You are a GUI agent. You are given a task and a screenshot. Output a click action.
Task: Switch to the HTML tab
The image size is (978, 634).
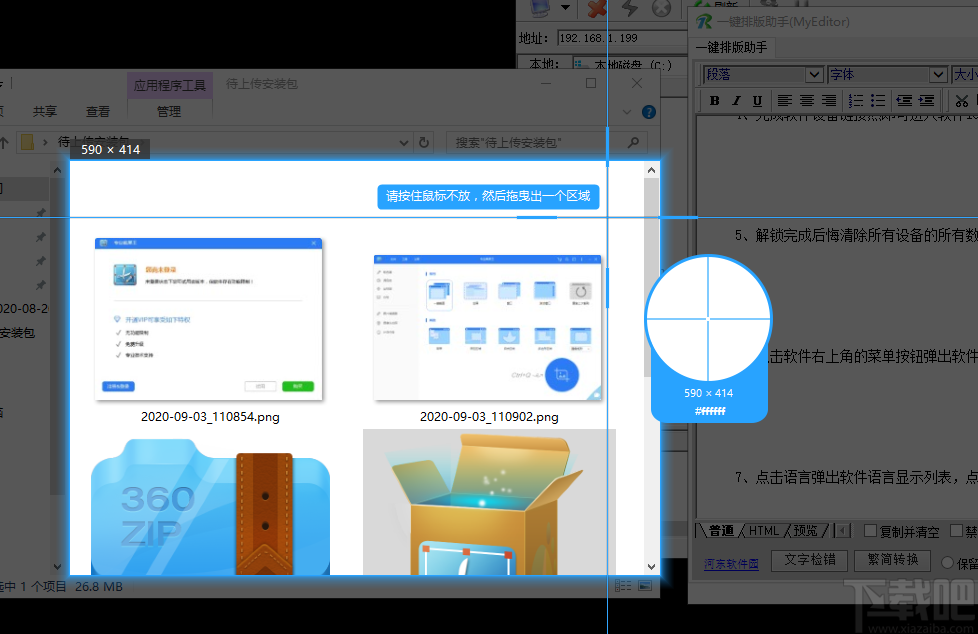[x=763, y=530]
